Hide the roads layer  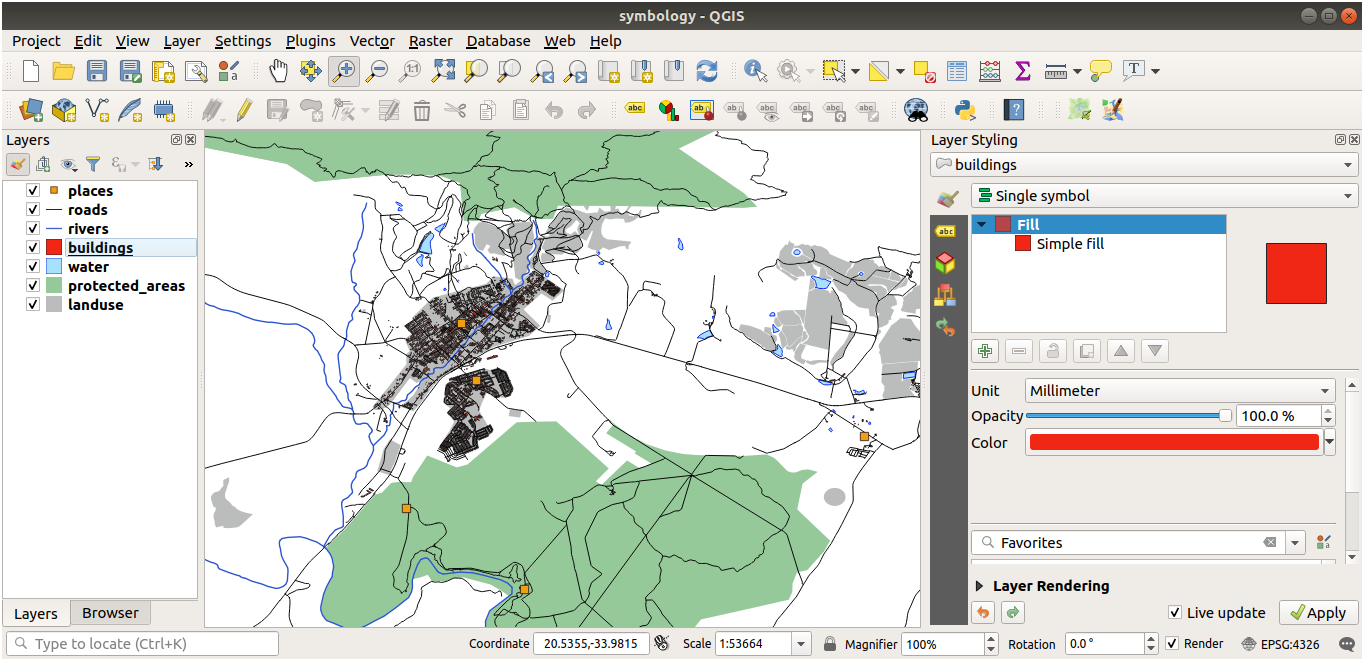pos(33,210)
